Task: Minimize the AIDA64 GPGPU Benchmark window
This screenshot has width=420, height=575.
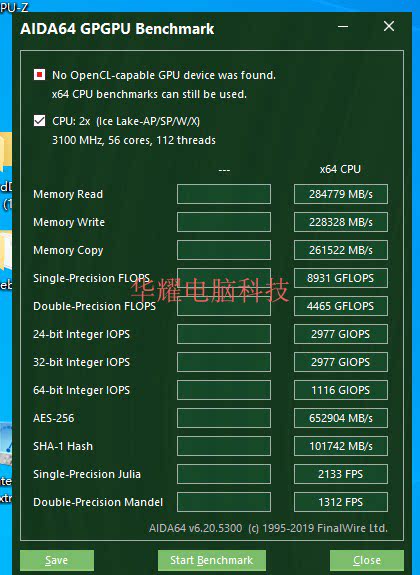Action: 343,26
